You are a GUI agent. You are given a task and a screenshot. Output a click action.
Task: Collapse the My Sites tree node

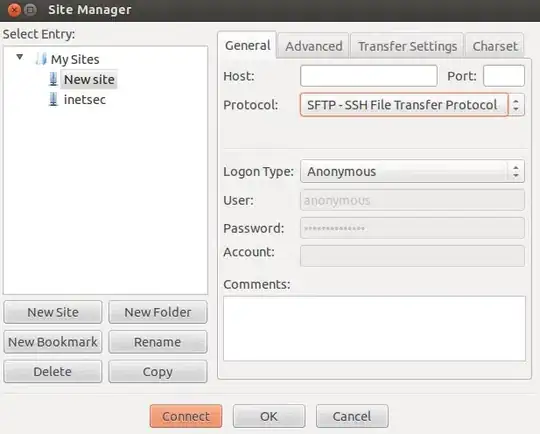coord(20,57)
